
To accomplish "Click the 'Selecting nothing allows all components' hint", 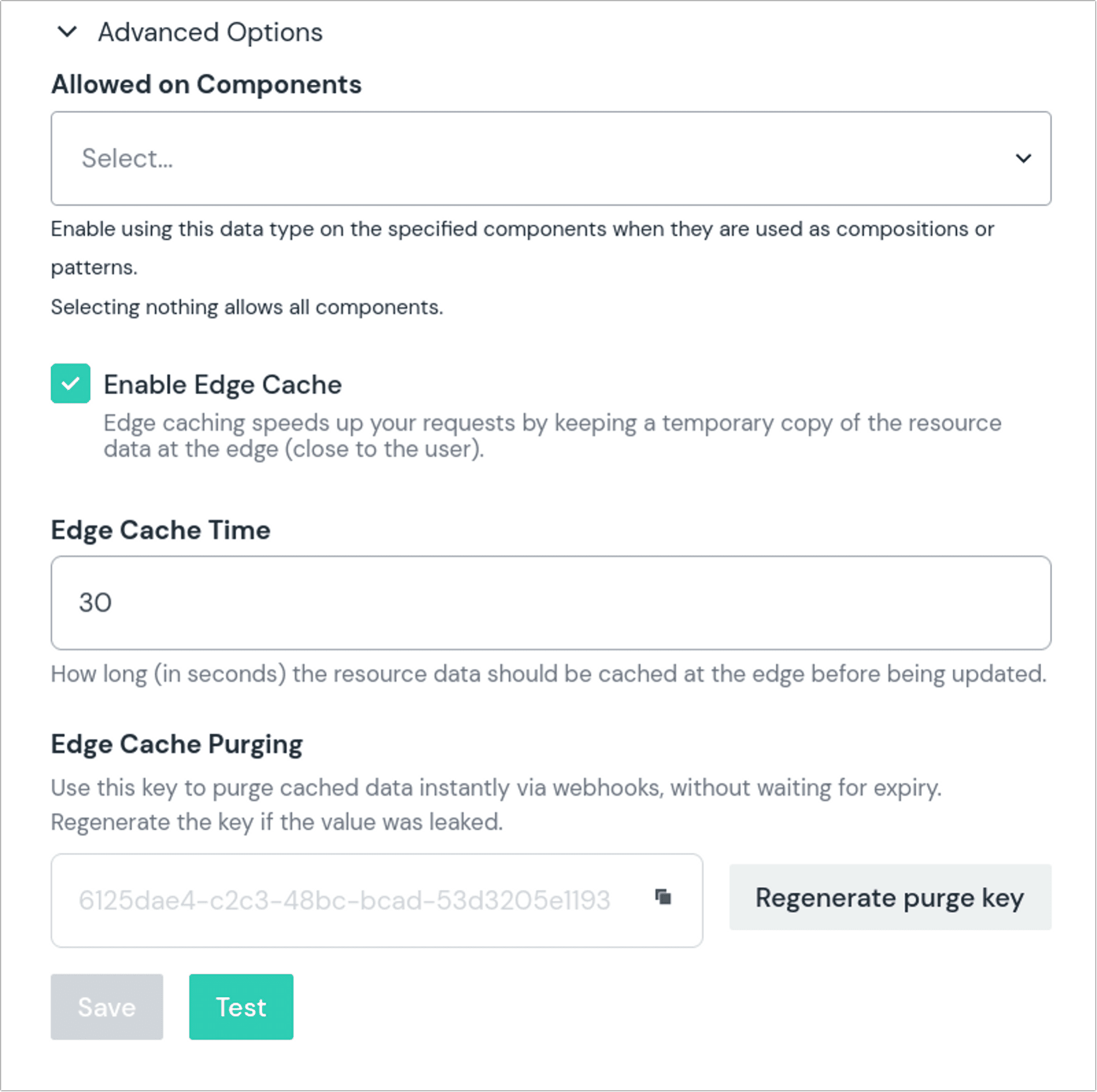I will click(247, 307).
